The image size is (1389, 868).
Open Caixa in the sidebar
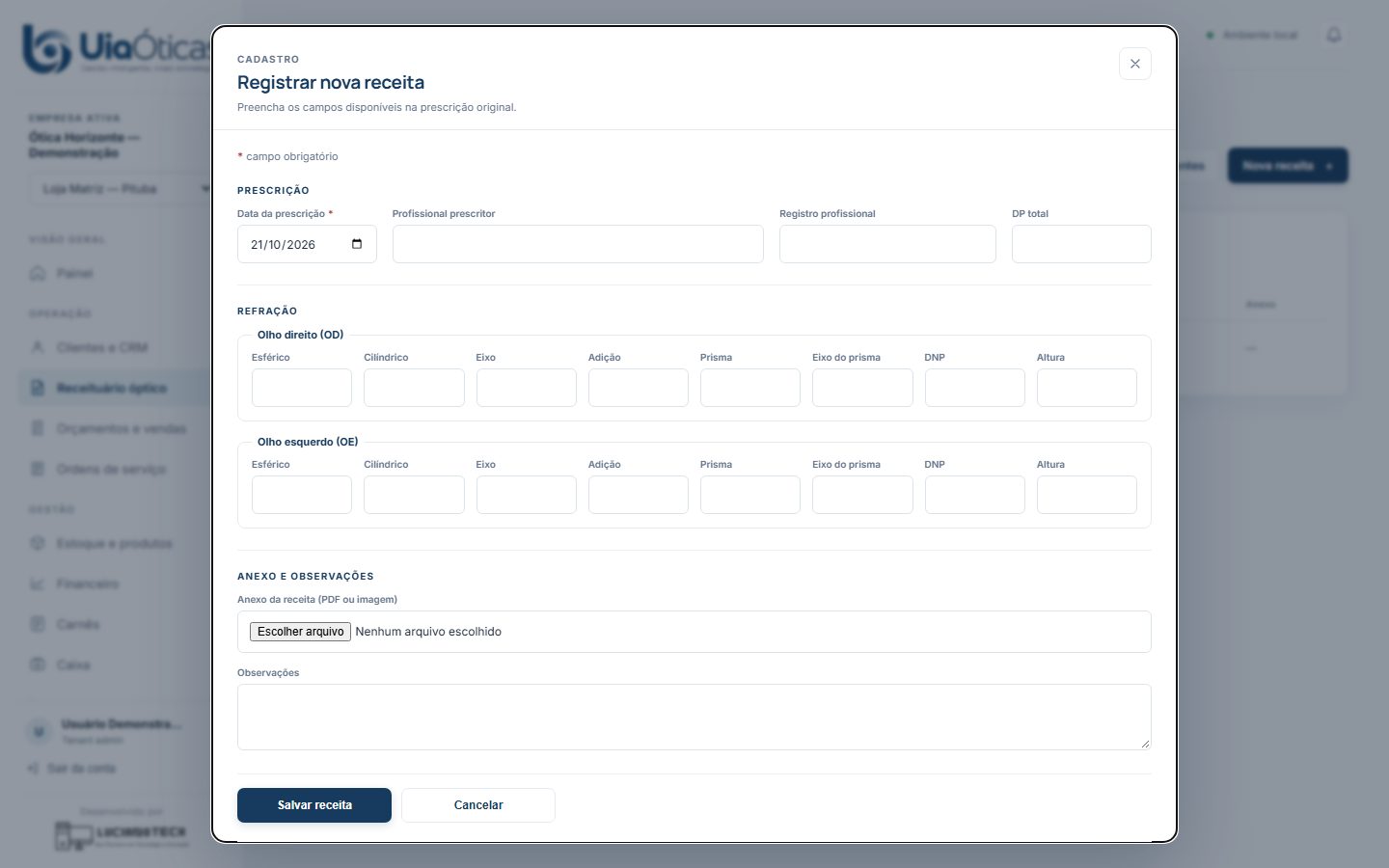click(116, 665)
